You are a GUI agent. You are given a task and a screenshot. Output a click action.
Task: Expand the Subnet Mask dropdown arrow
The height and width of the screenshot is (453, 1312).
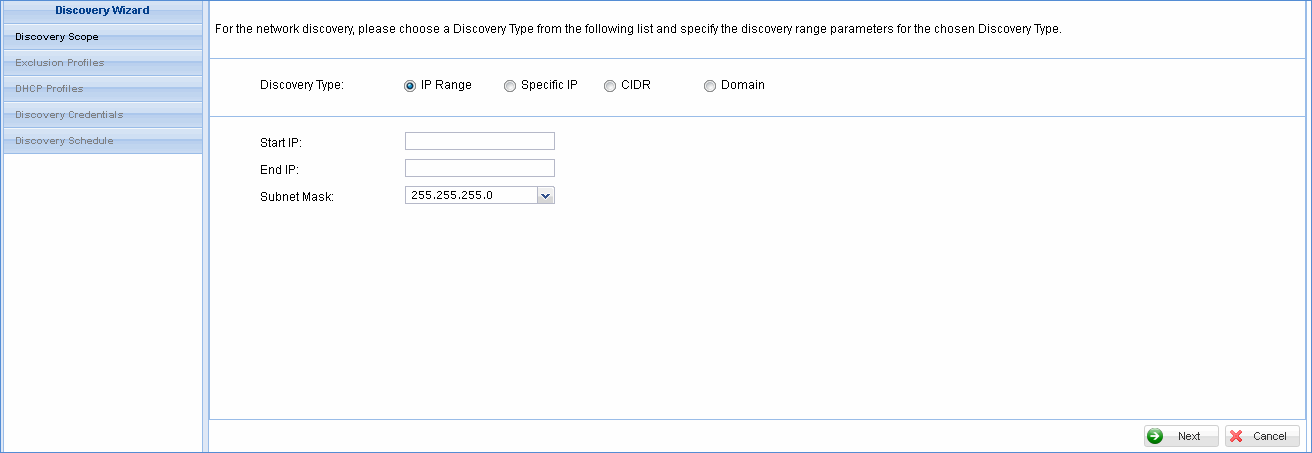click(545, 196)
